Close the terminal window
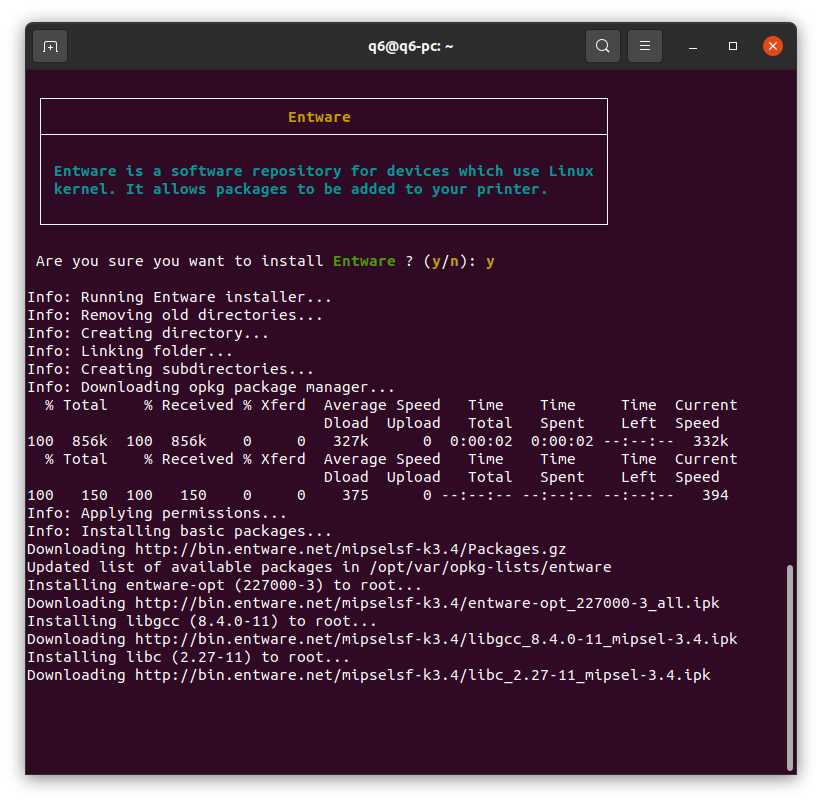 [773, 46]
